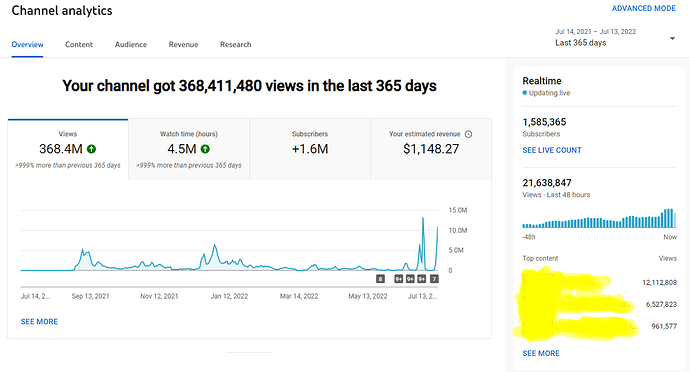Expand the date range dropdown arrow
Image resolution: width=690 pixels, height=372 pixels.
pos(672,39)
